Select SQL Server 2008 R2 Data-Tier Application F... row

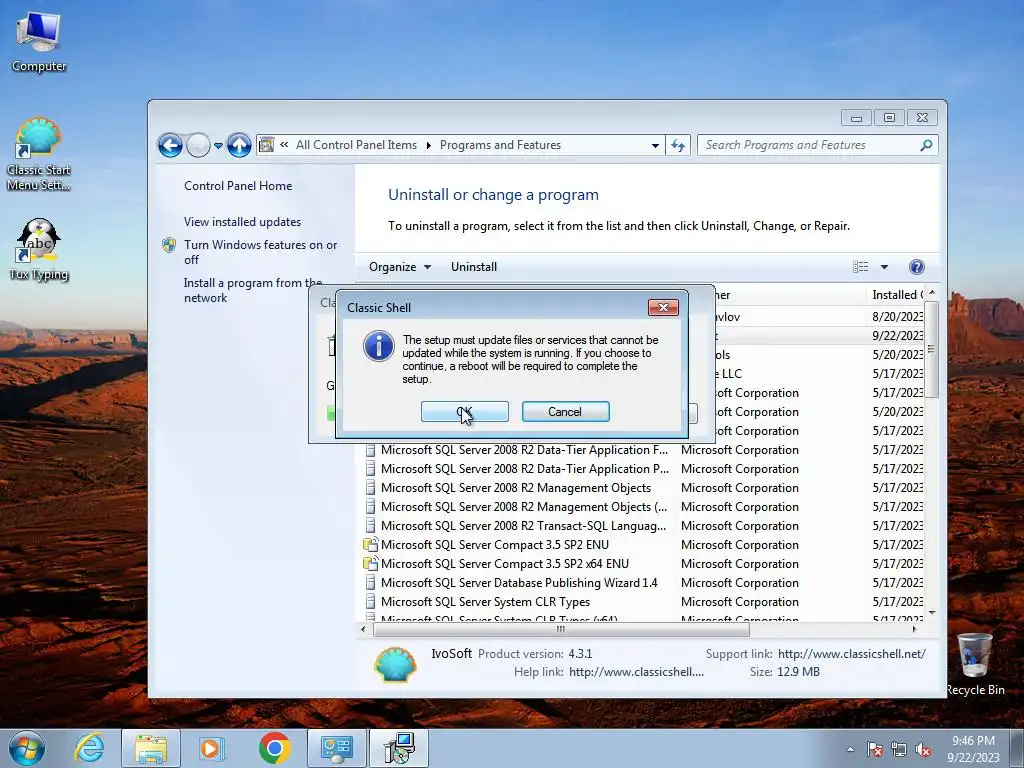pyautogui.click(x=643, y=450)
